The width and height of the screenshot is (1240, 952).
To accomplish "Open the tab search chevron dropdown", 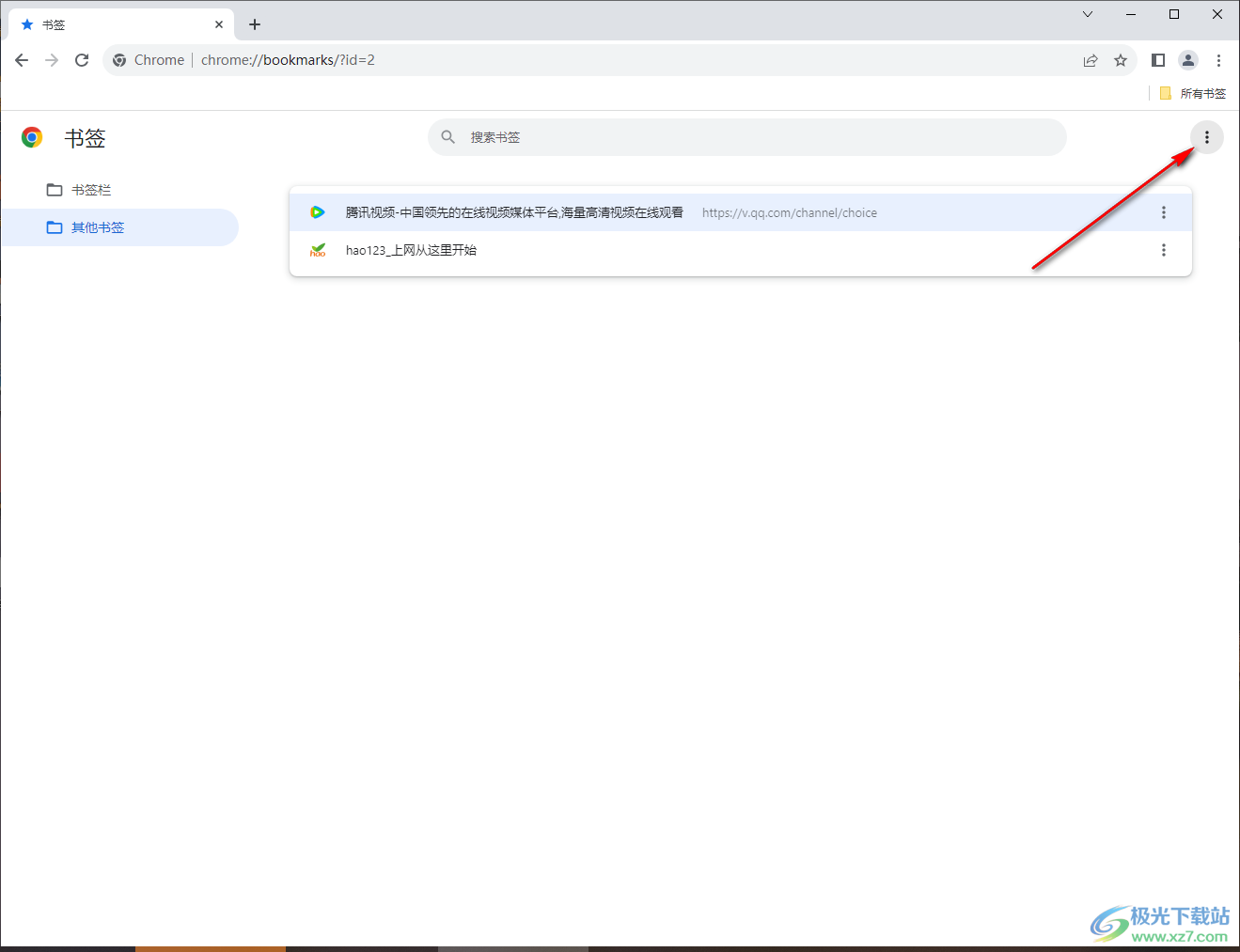I will tap(1088, 14).
